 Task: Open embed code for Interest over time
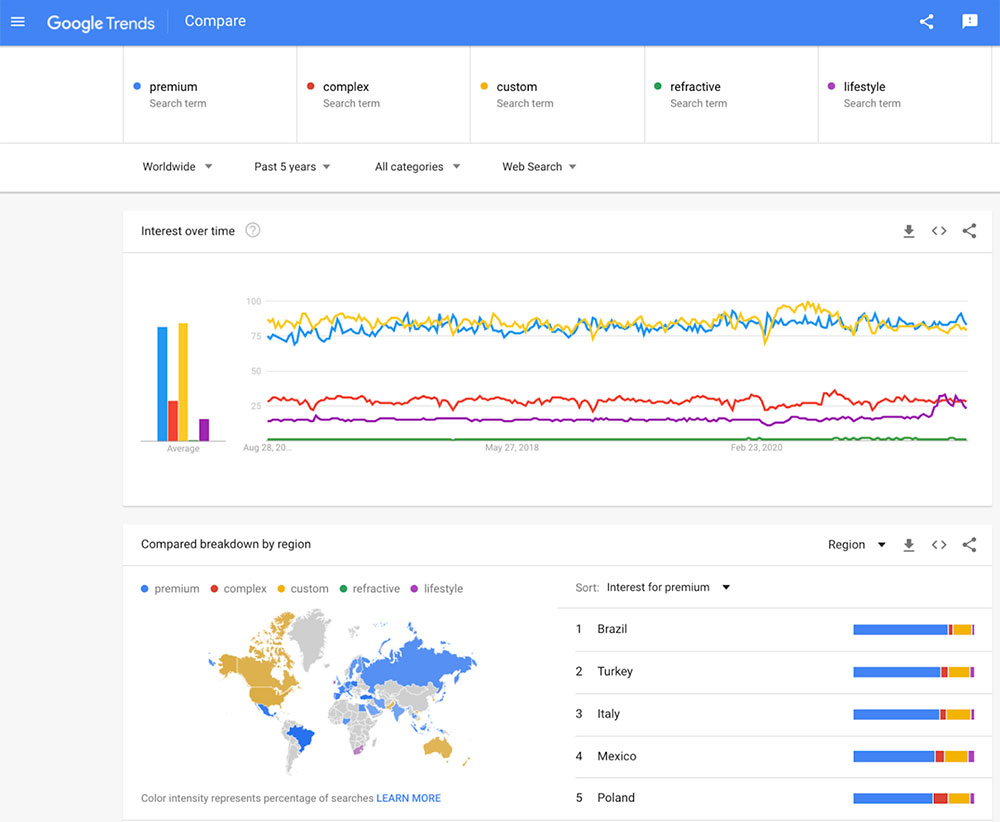click(x=939, y=231)
